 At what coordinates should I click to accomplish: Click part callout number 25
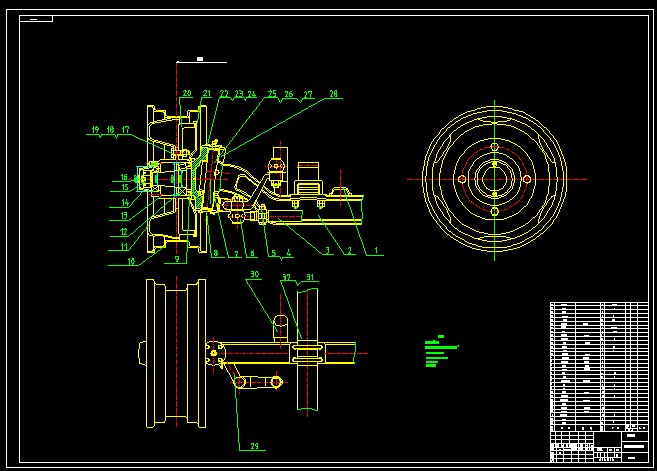point(271,94)
